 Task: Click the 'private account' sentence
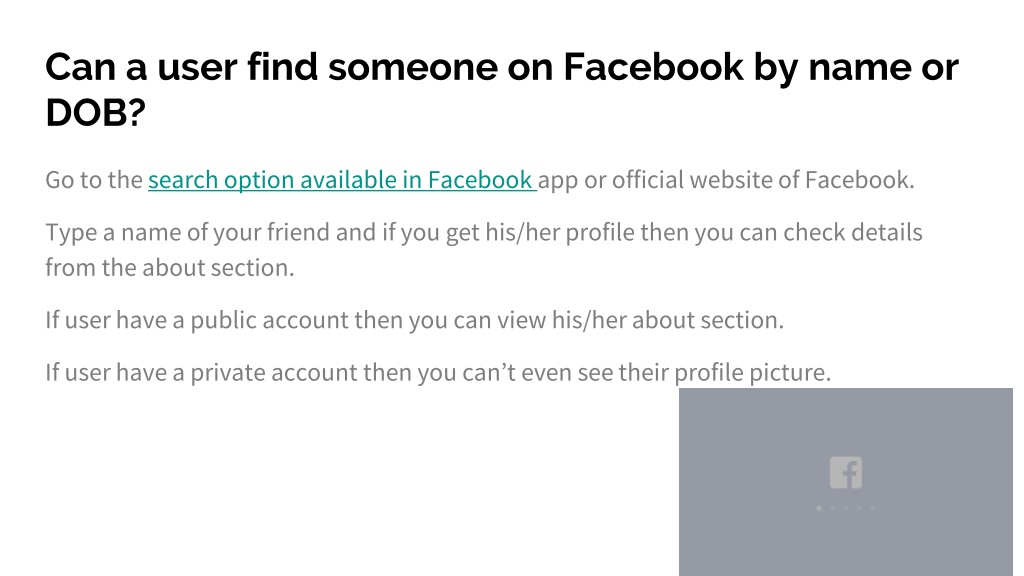[438, 372]
